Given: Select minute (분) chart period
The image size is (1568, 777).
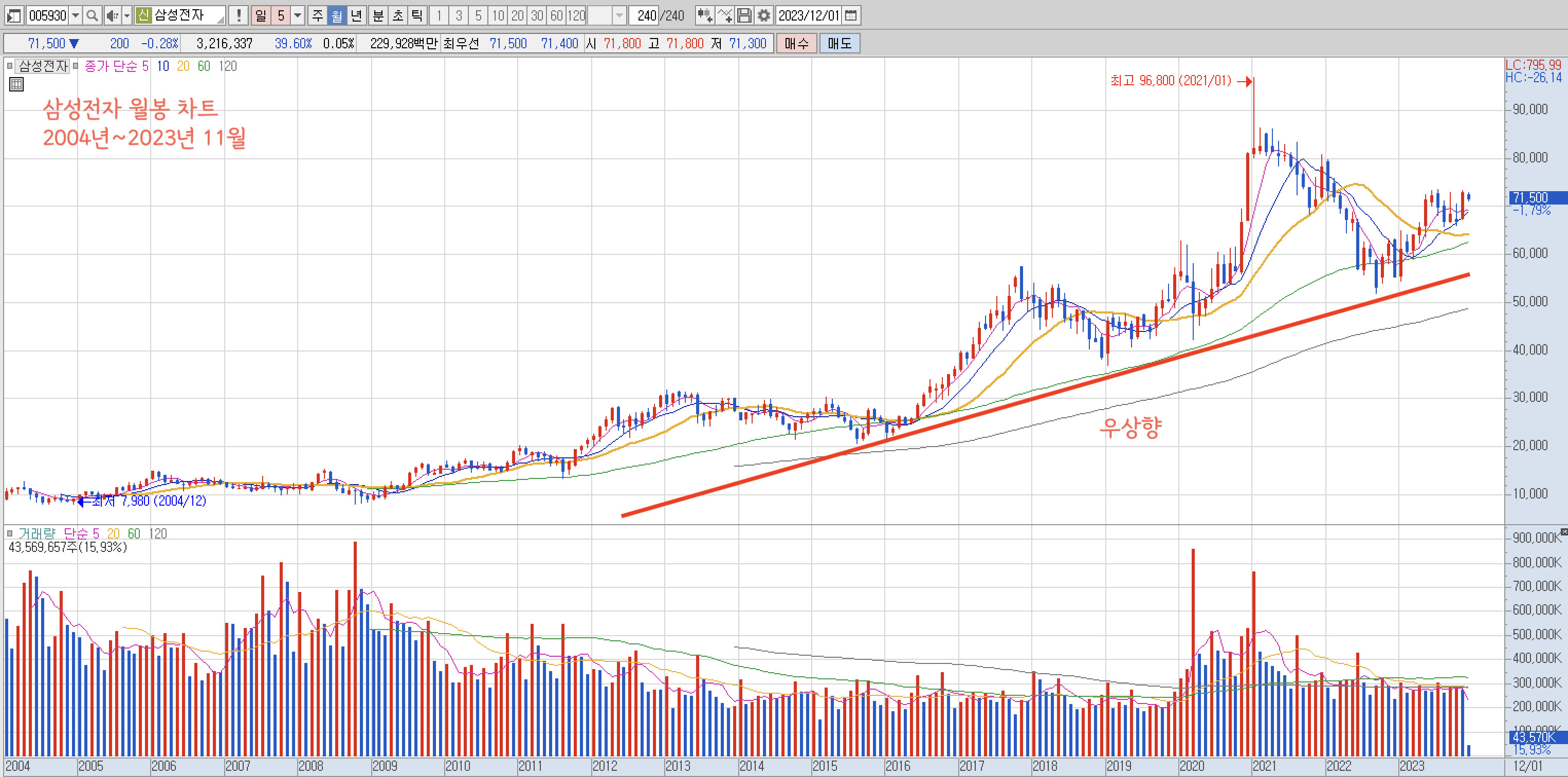Looking at the screenshot, I should click(378, 16).
